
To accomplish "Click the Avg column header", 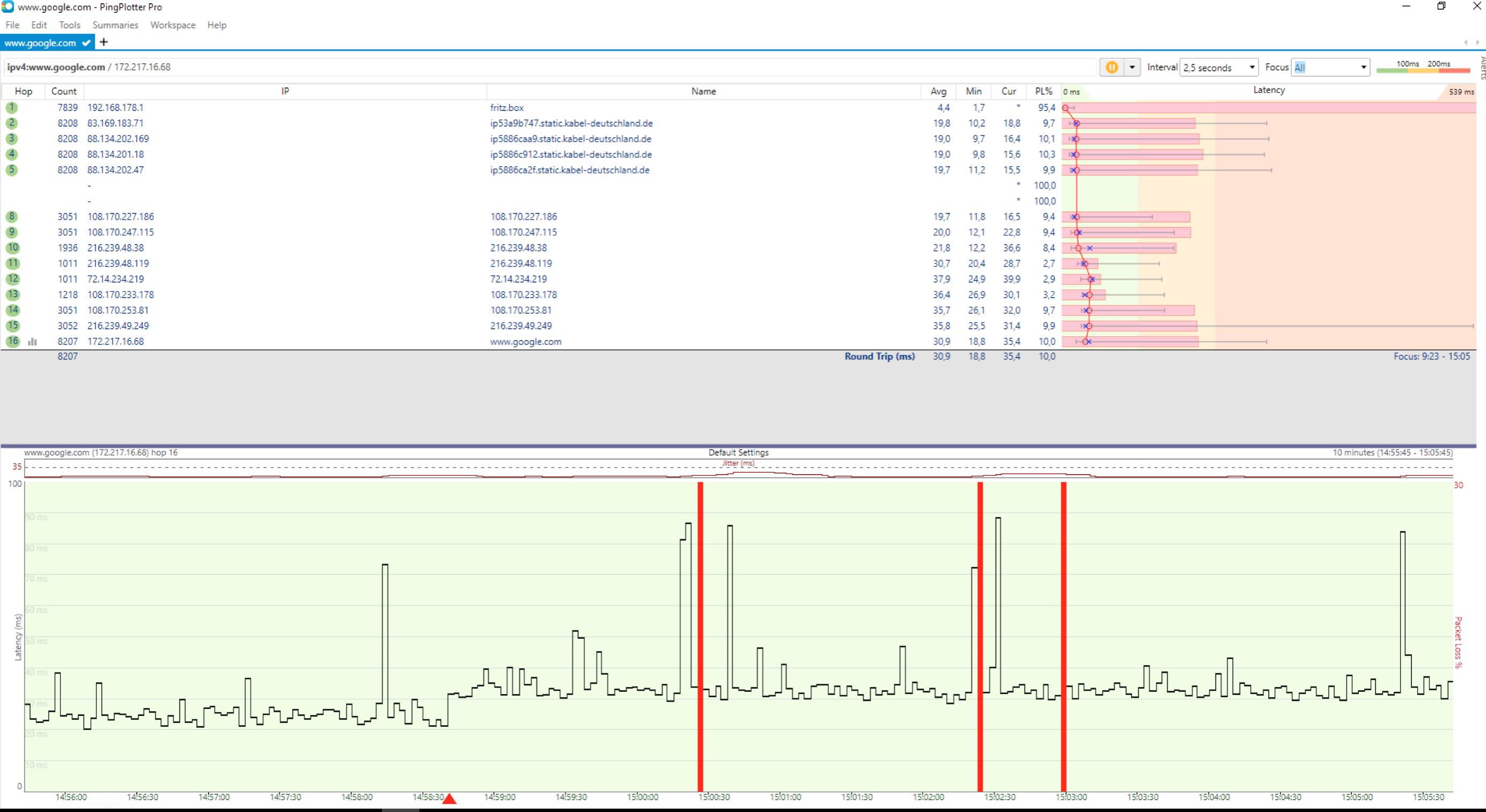I will tap(938, 91).
